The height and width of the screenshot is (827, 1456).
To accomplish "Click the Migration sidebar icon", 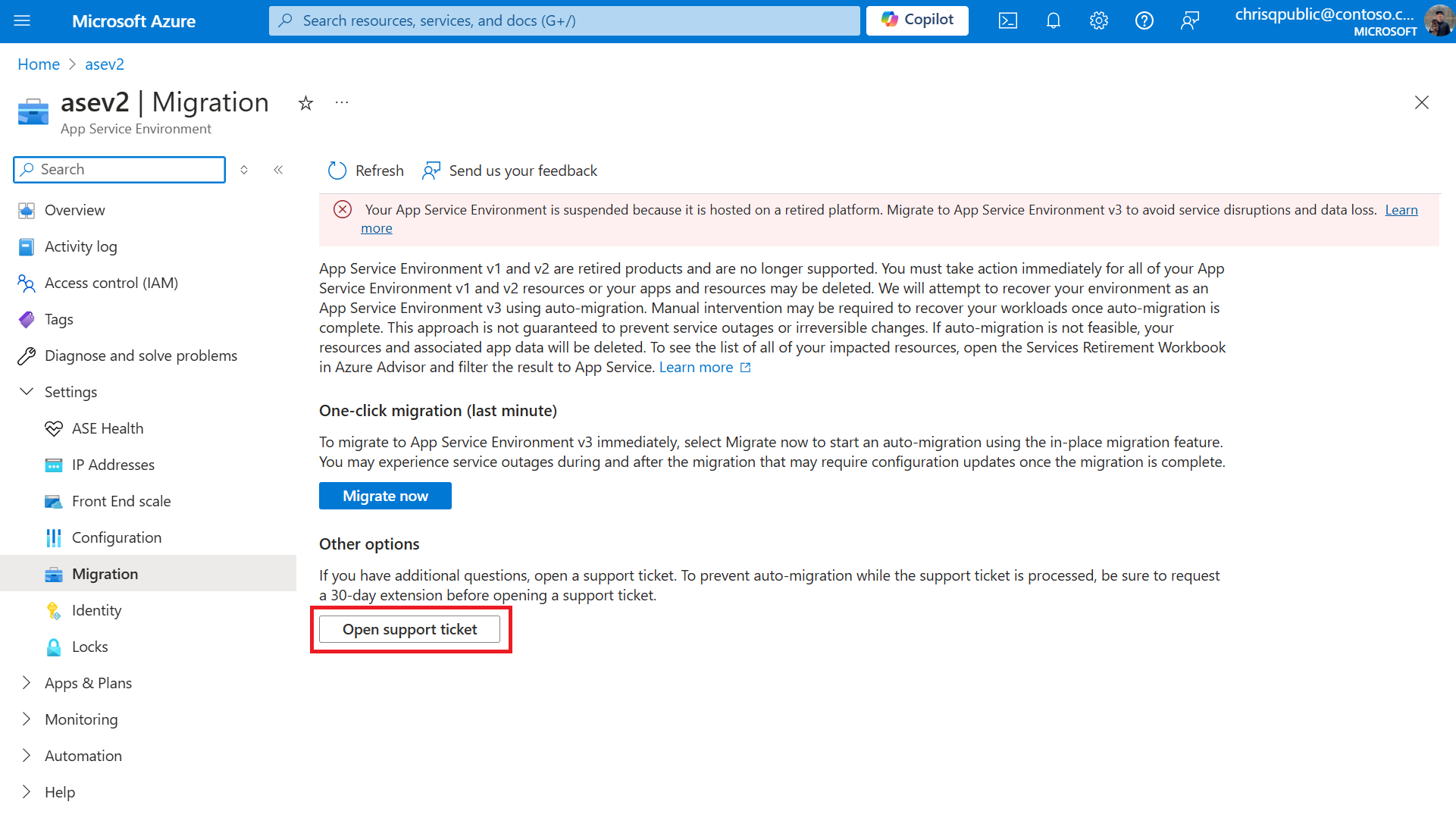I will 53,573.
